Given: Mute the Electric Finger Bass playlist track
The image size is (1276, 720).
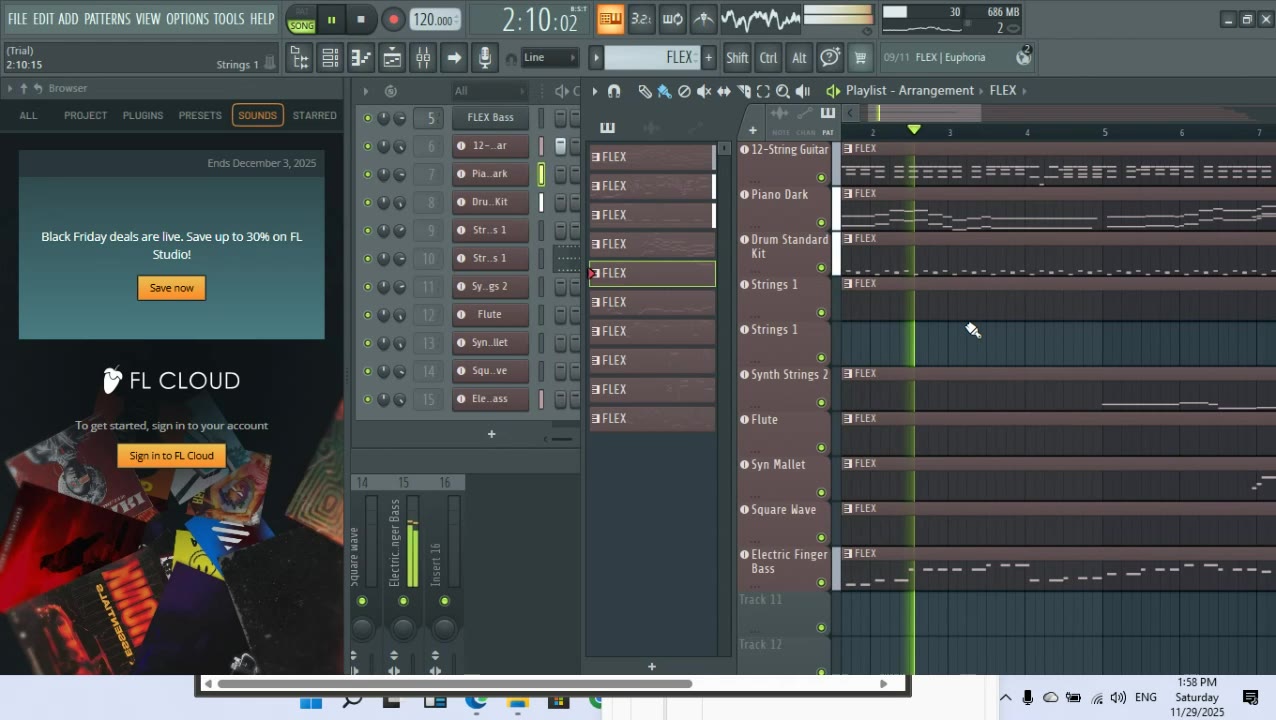Looking at the screenshot, I should point(822,583).
